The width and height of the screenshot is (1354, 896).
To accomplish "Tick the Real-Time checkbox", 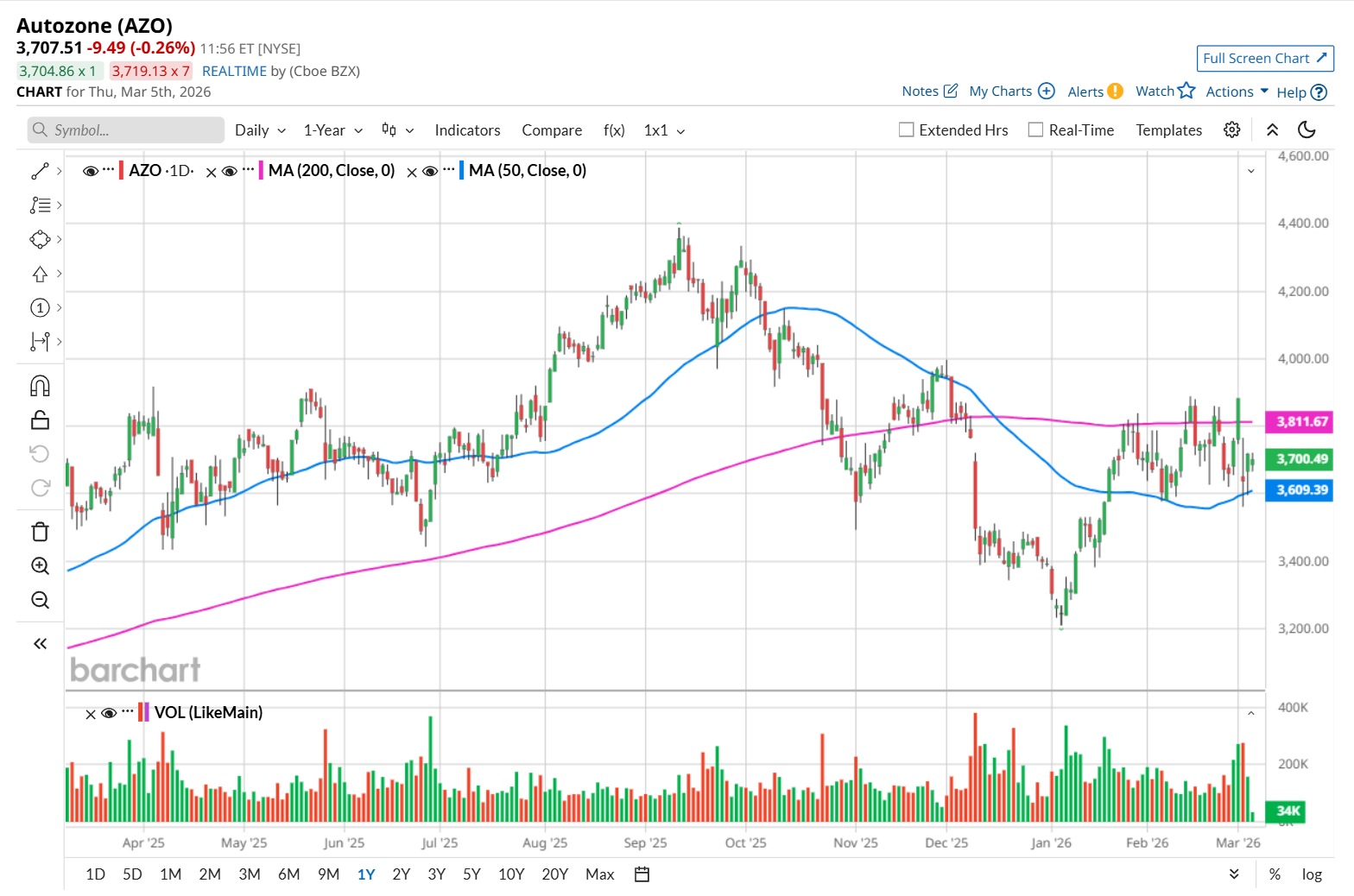I will [1036, 129].
